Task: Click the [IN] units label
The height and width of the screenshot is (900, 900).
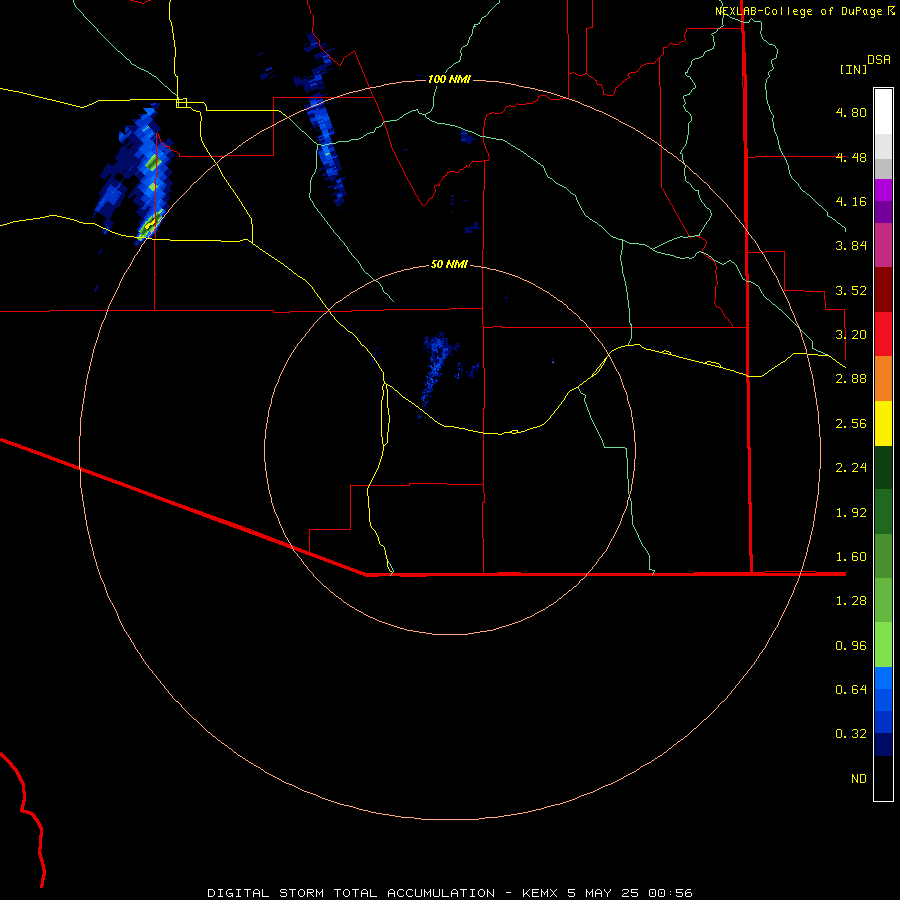Action: pyautogui.click(x=853, y=69)
